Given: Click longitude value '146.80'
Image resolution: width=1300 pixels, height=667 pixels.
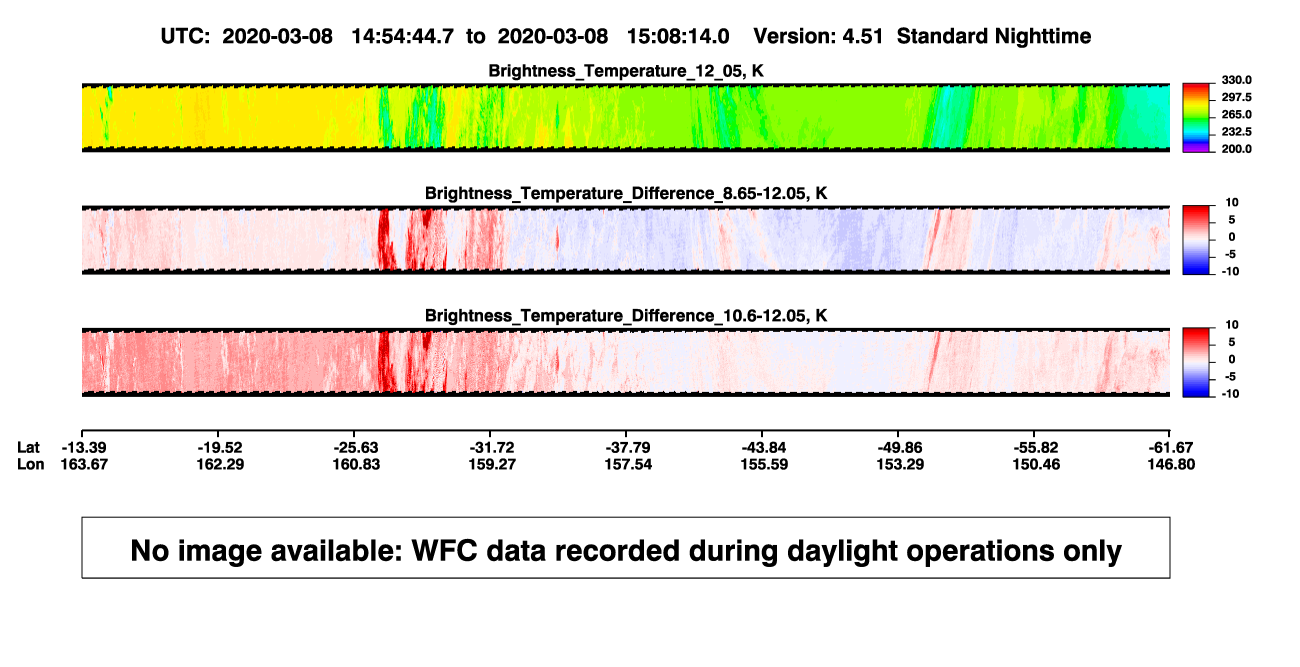Looking at the screenshot, I should (1172, 464).
